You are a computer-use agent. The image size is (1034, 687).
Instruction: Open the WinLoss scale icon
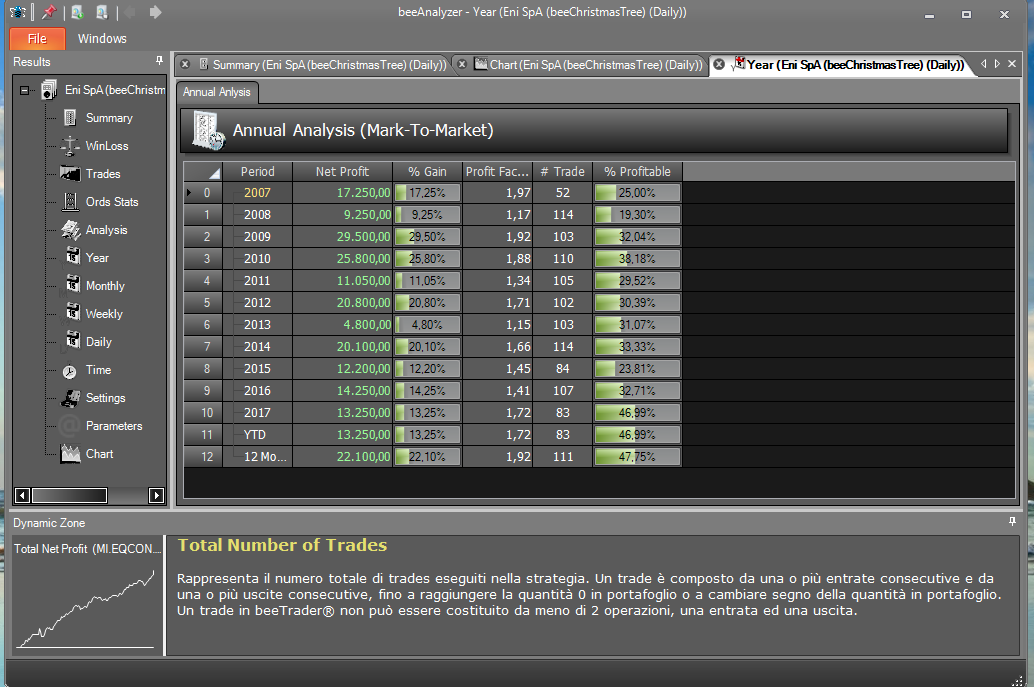[x=70, y=146]
